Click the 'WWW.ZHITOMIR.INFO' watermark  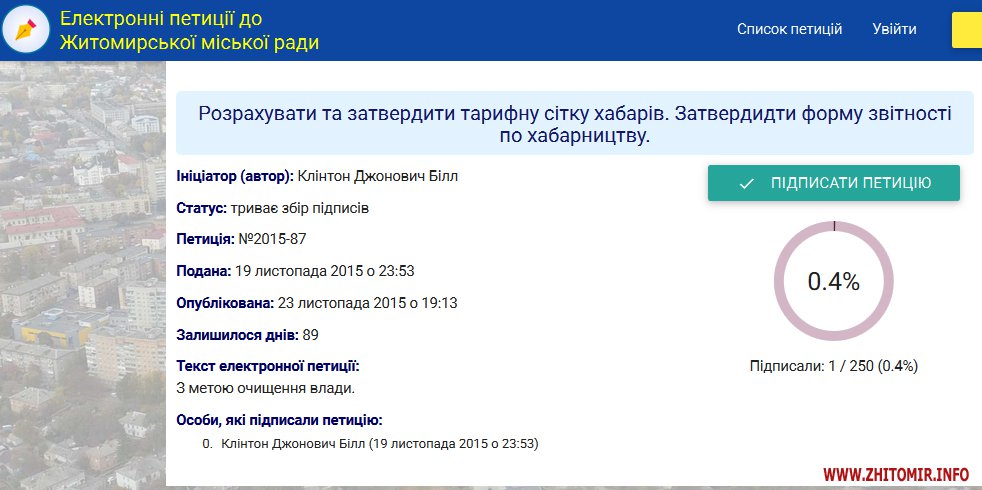[x=897, y=473]
